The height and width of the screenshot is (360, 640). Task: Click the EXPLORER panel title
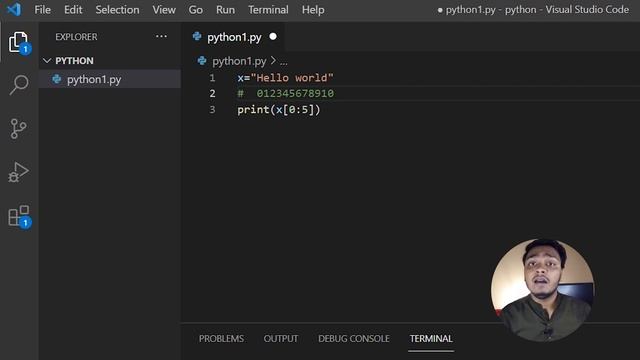[x=76, y=37]
